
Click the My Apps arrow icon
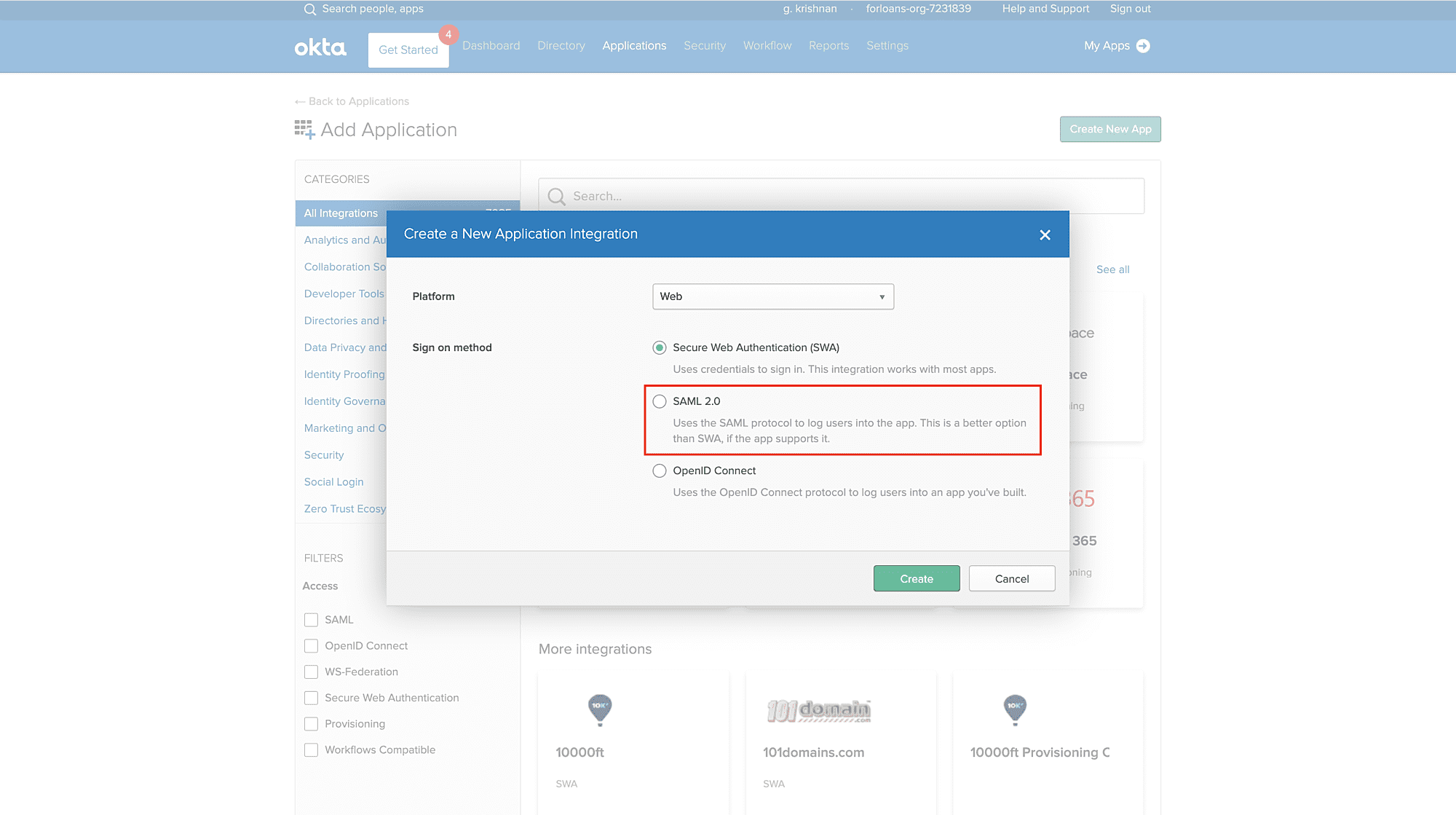click(x=1143, y=46)
